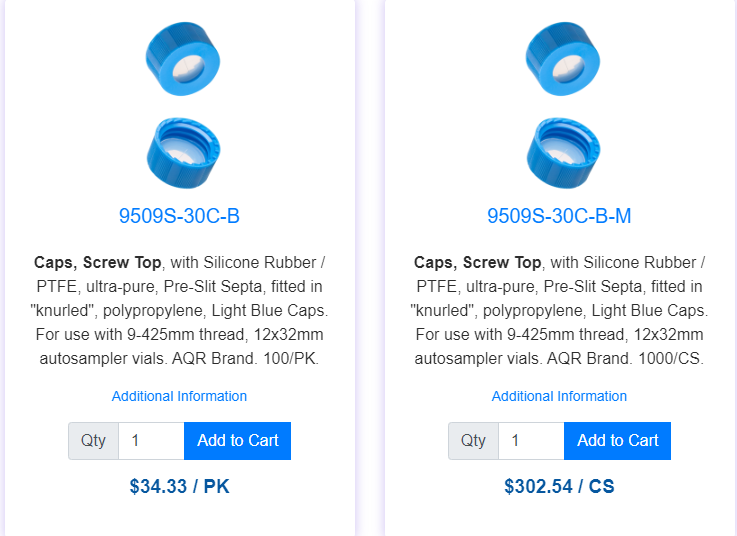The height and width of the screenshot is (536, 737).
Task: Focus the quantity field for 9509S-30C-B-M
Action: click(531, 441)
